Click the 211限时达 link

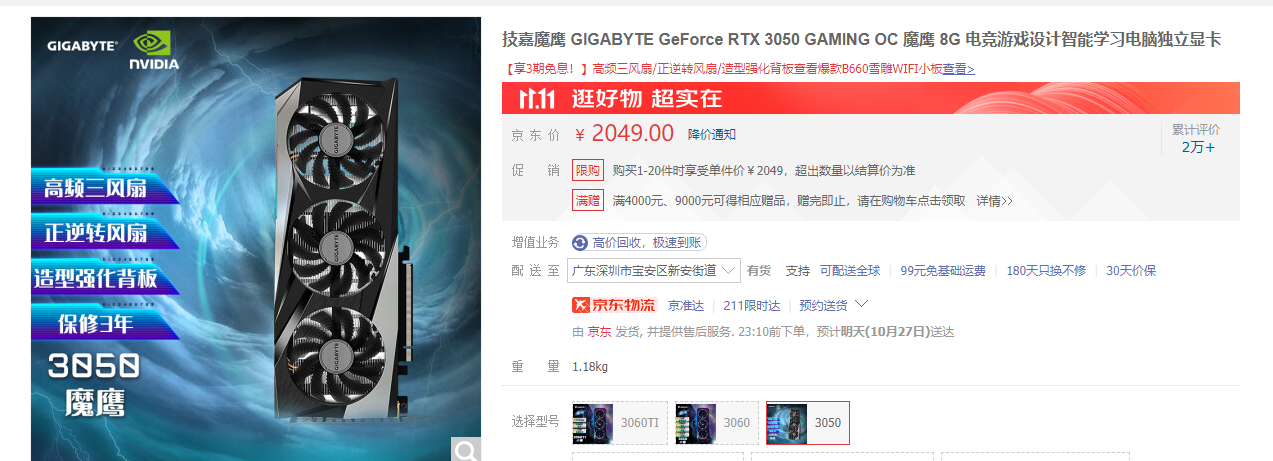click(x=752, y=305)
